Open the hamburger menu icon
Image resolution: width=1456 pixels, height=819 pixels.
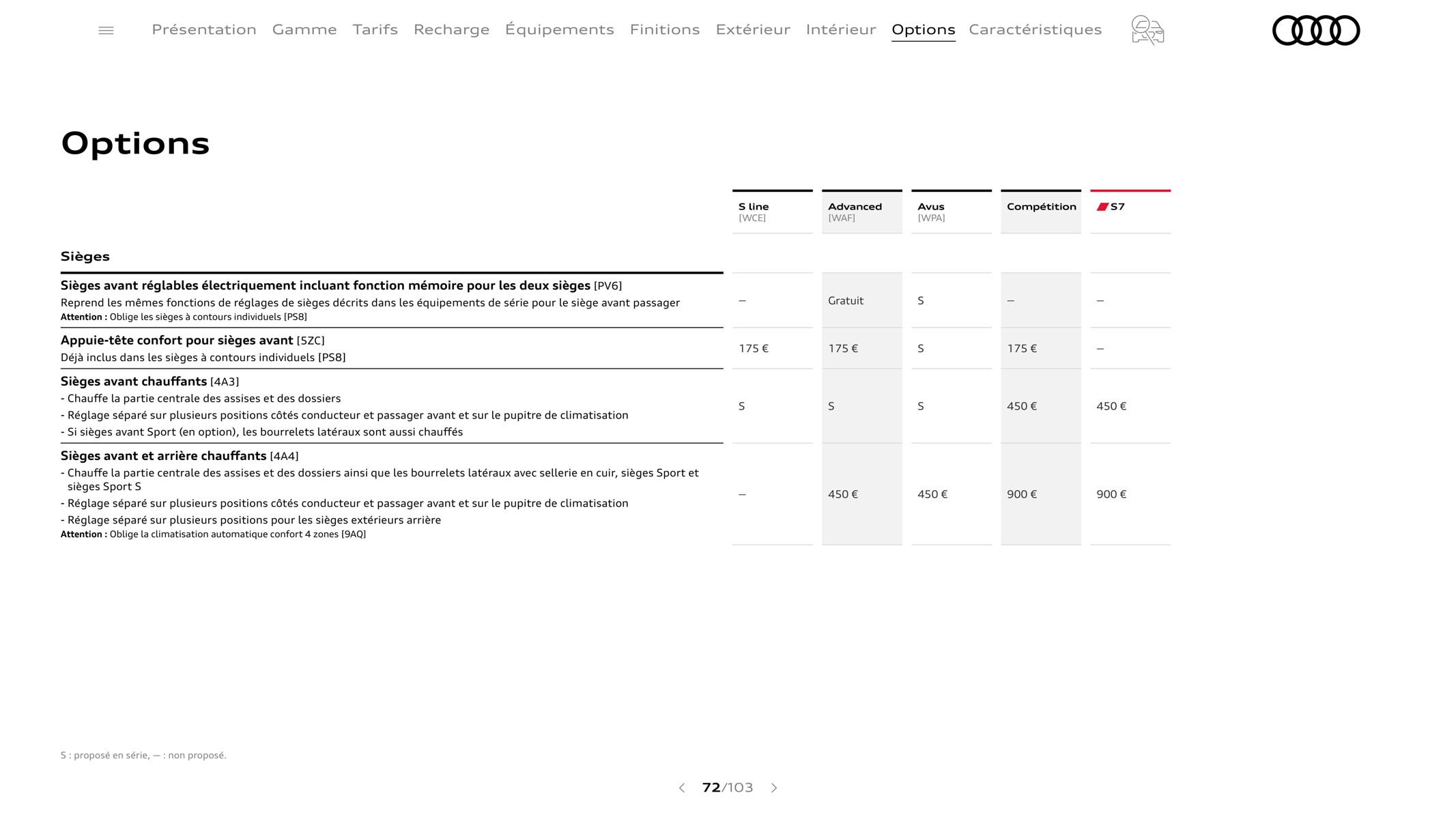tap(106, 30)
